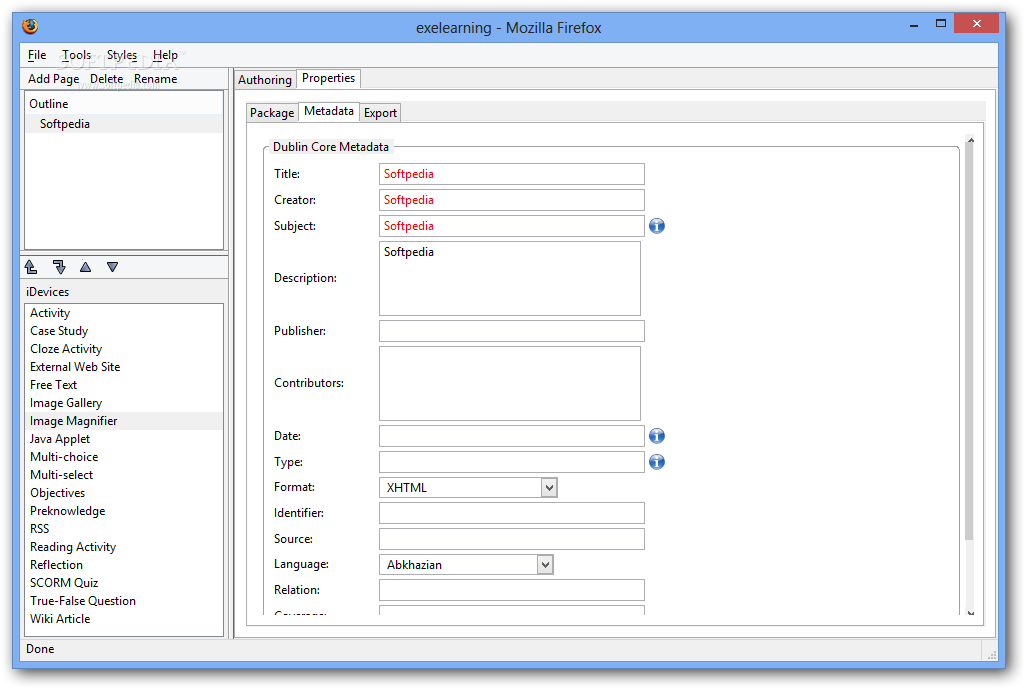Open the File menu

tap(37, 55)
